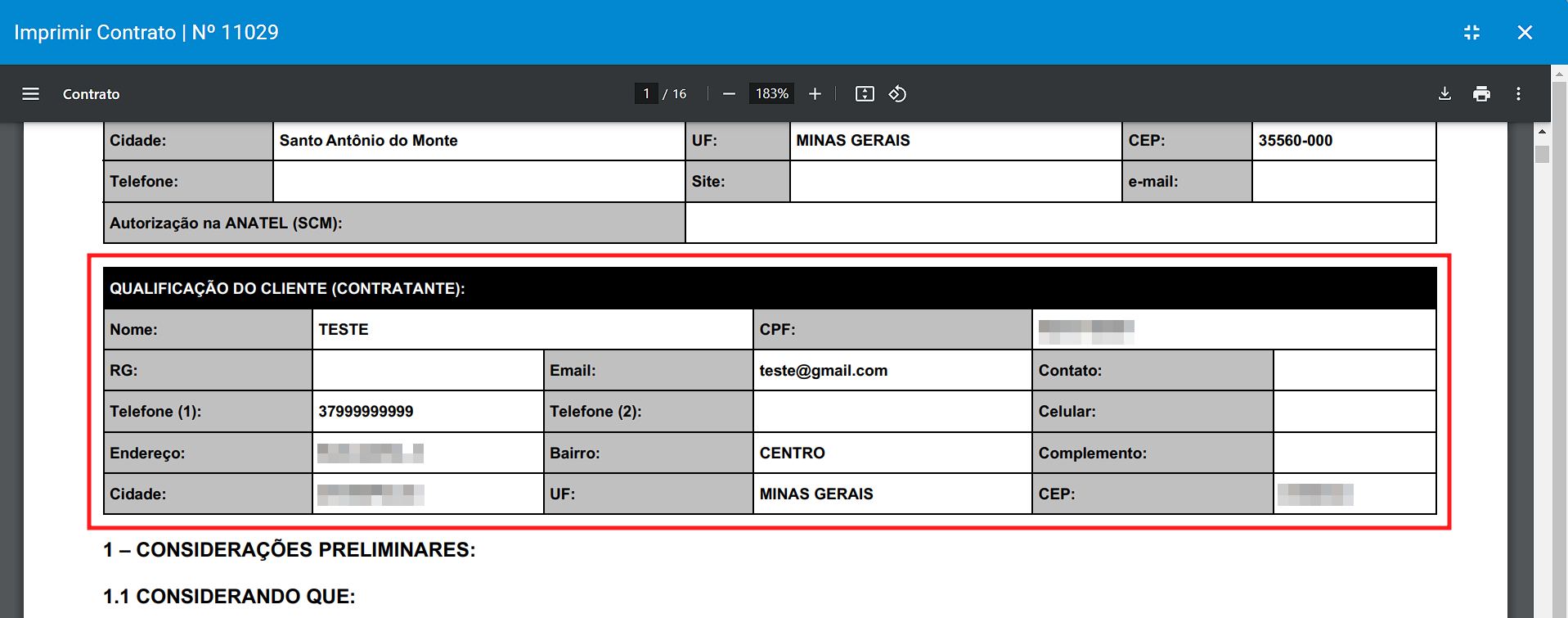Click the client UF value 'MINAS GERAIS'
Viewport: 1568px width, 618px height.
click(816, 494)
